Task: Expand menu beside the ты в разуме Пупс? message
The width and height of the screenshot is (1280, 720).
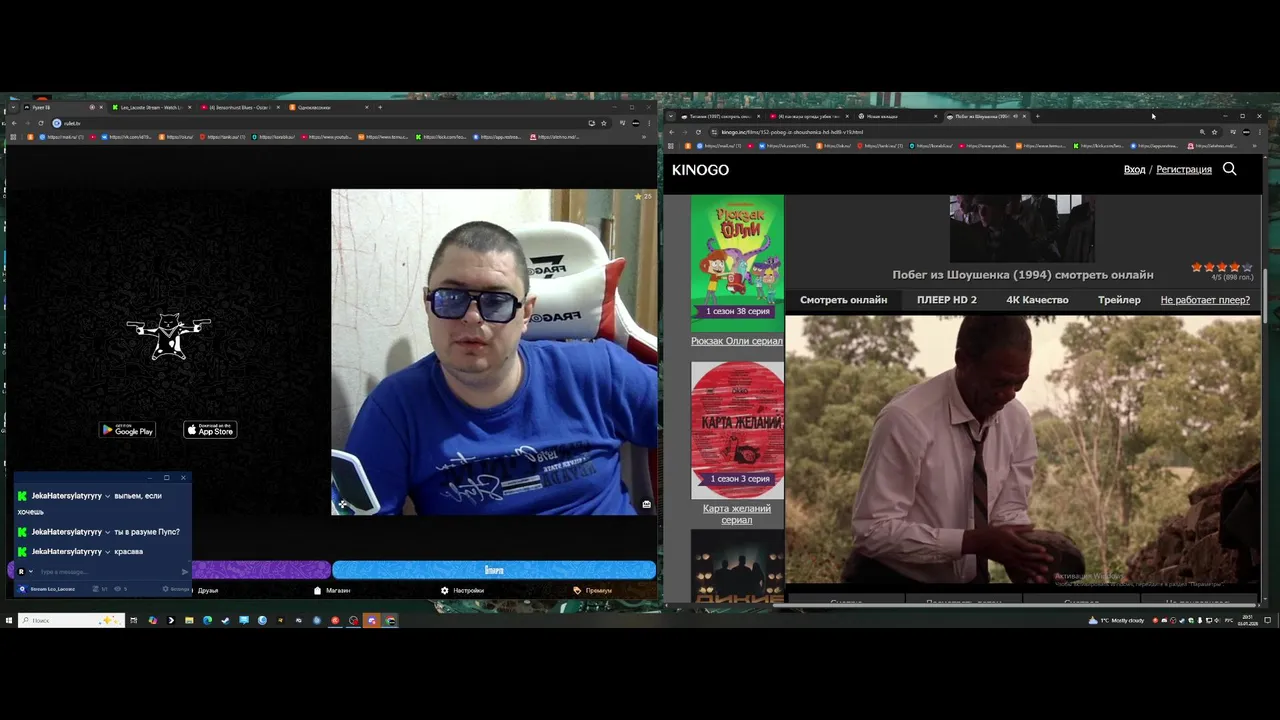Action: [x=107, y=532]
